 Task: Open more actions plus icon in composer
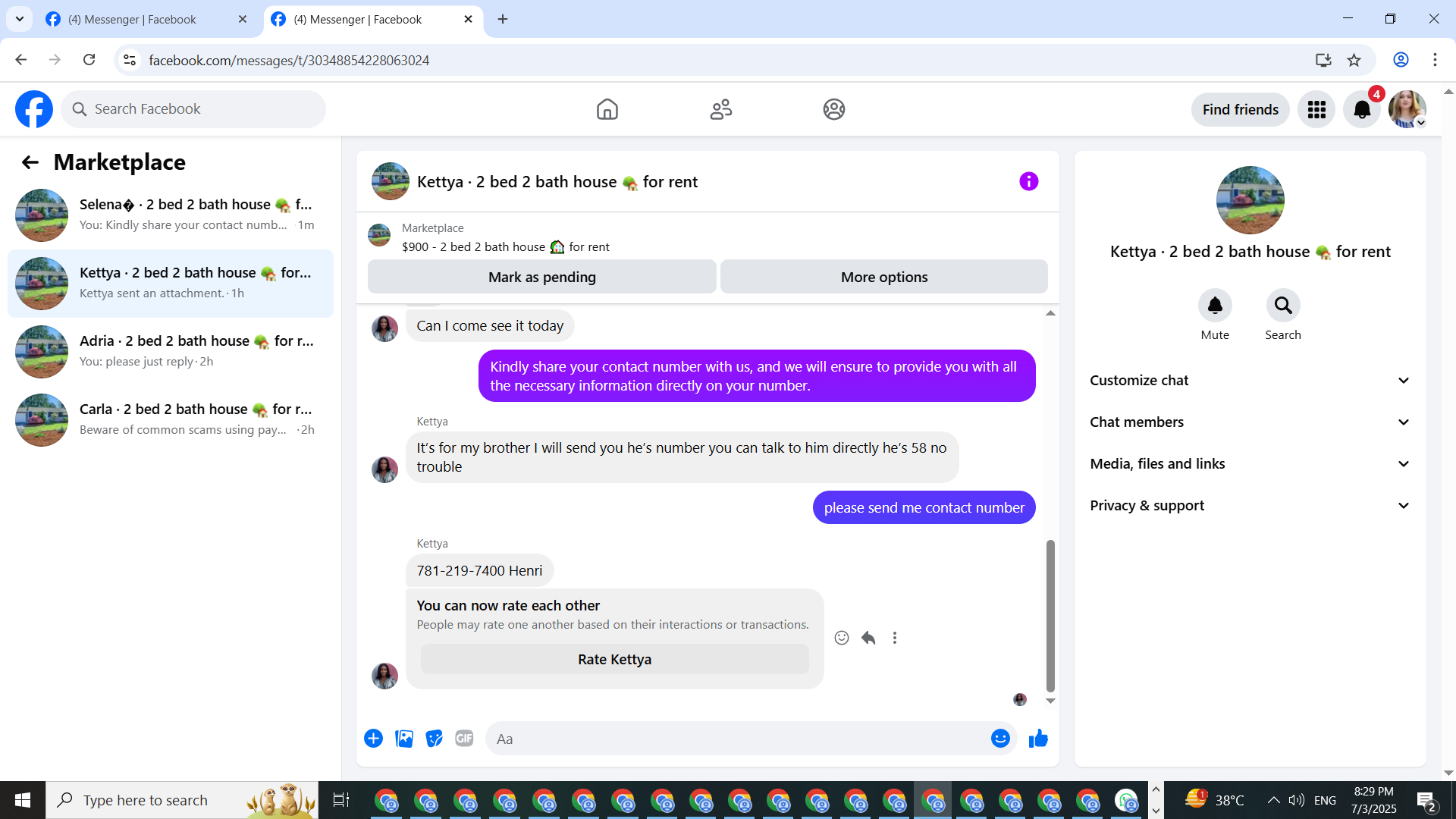pyautogui.click(x=373, y=738)
